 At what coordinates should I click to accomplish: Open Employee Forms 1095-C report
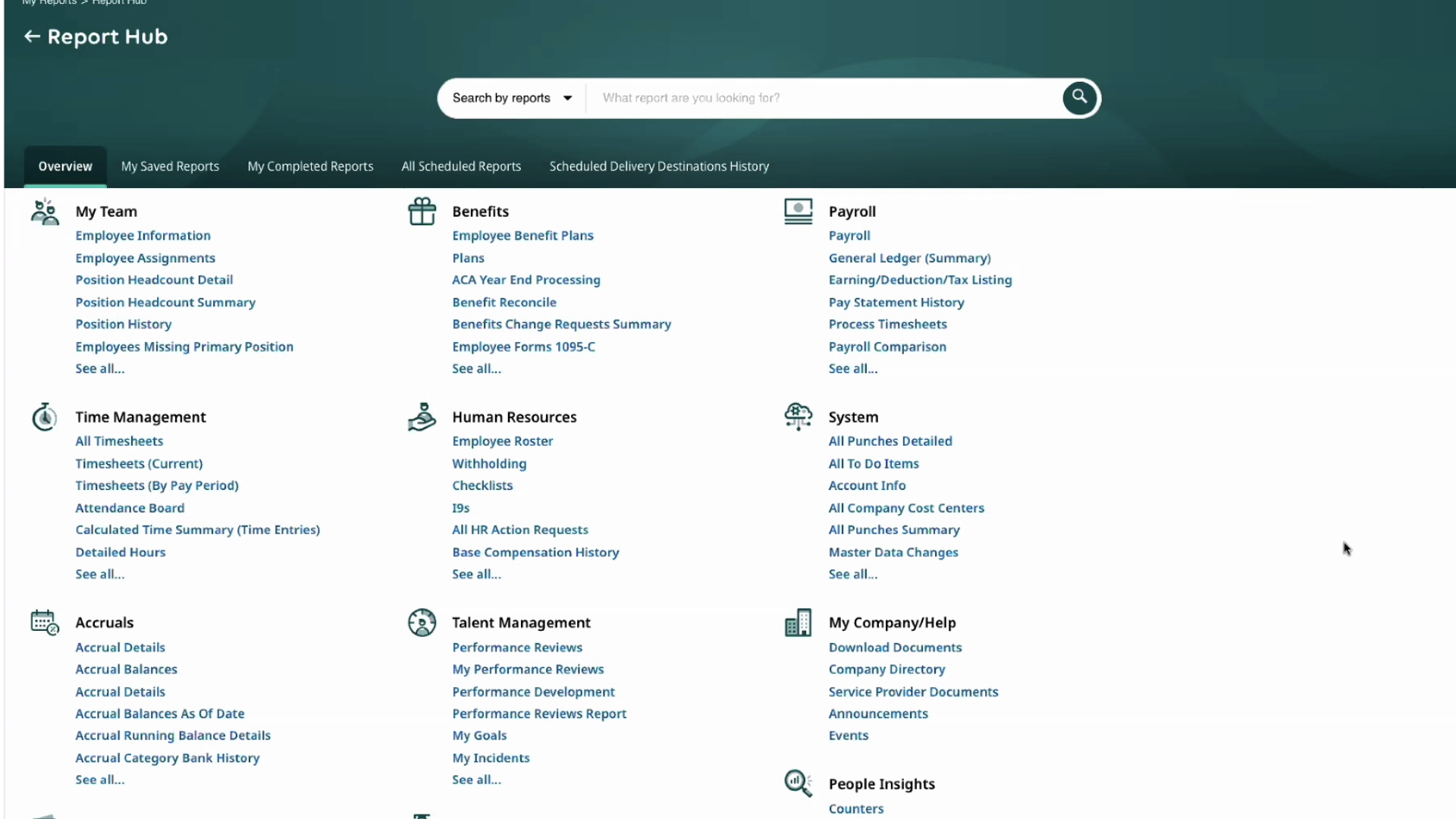pyautogui.click(x=523, y=347)
